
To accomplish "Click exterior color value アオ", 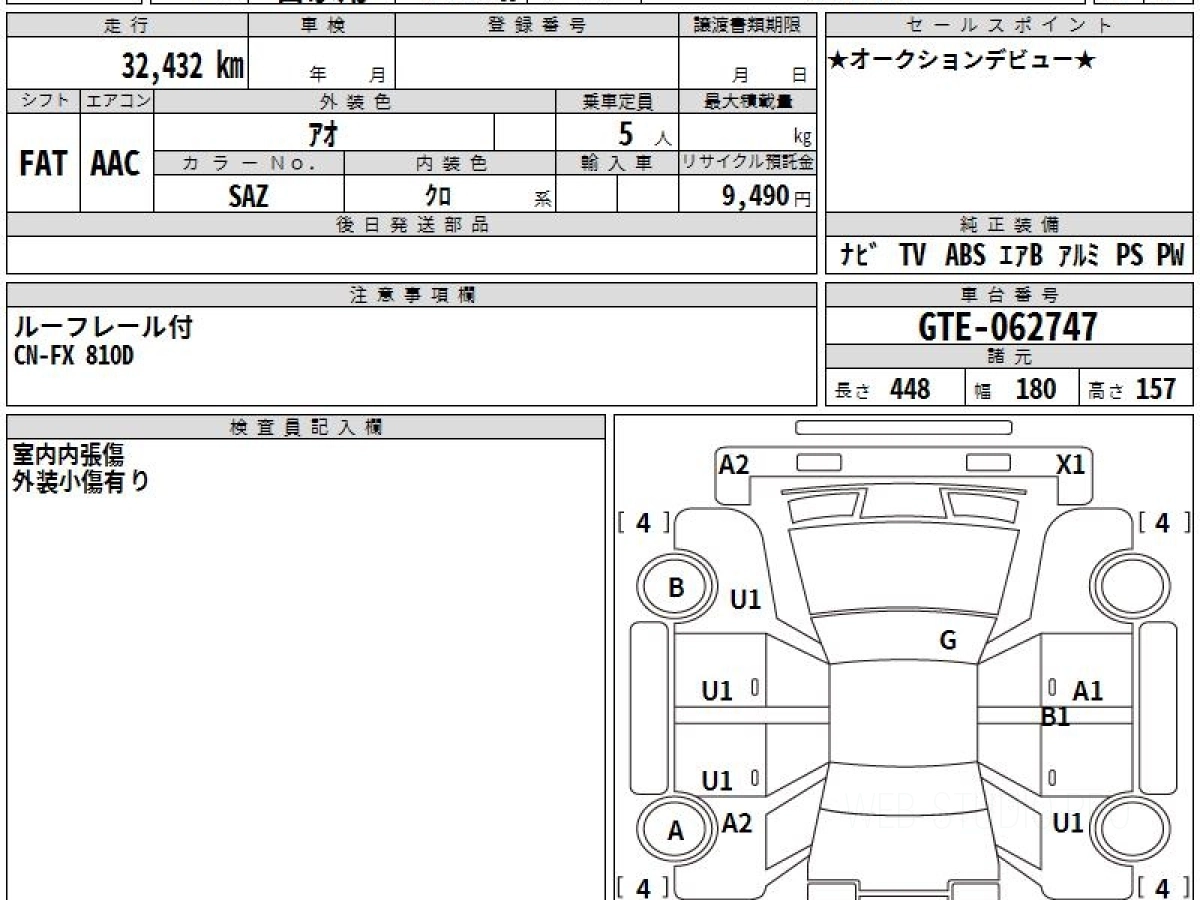I will (x=324, y=132).
